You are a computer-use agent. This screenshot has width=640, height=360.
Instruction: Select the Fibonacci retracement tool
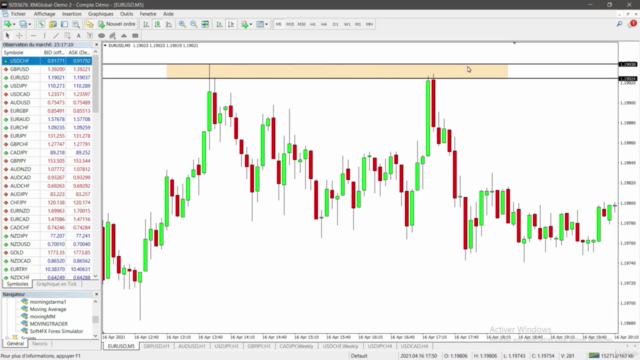(67, 36)
